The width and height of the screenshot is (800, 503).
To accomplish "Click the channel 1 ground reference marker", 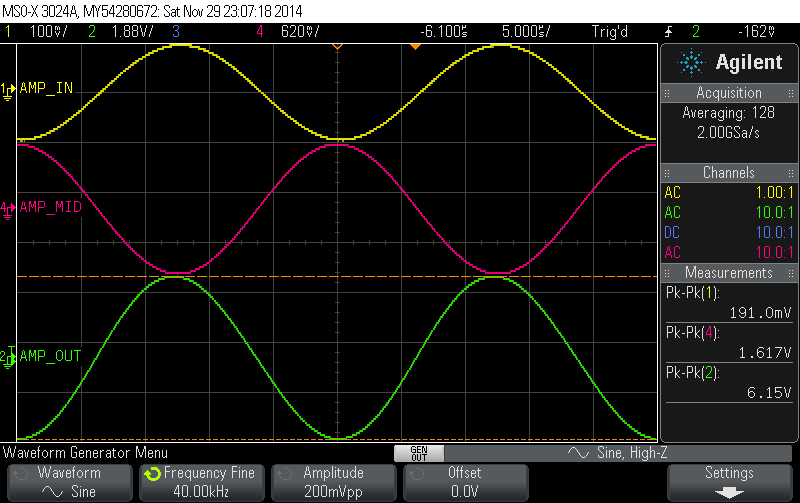I will (8, 92).
